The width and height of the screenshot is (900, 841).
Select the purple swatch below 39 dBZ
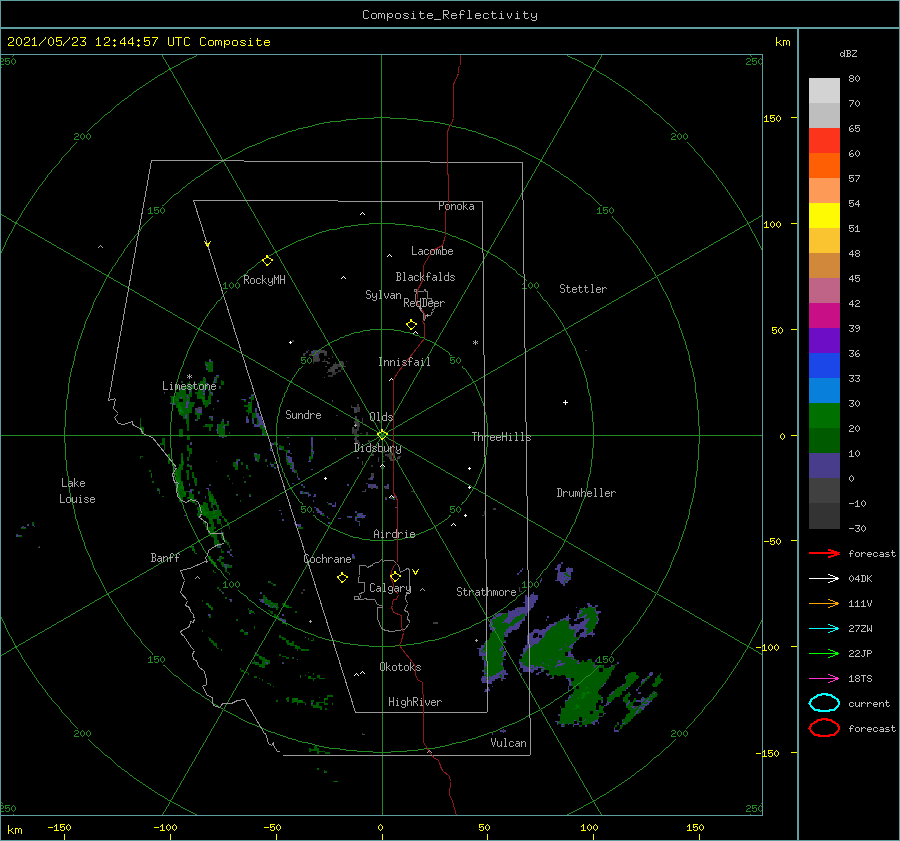(824, 341)
